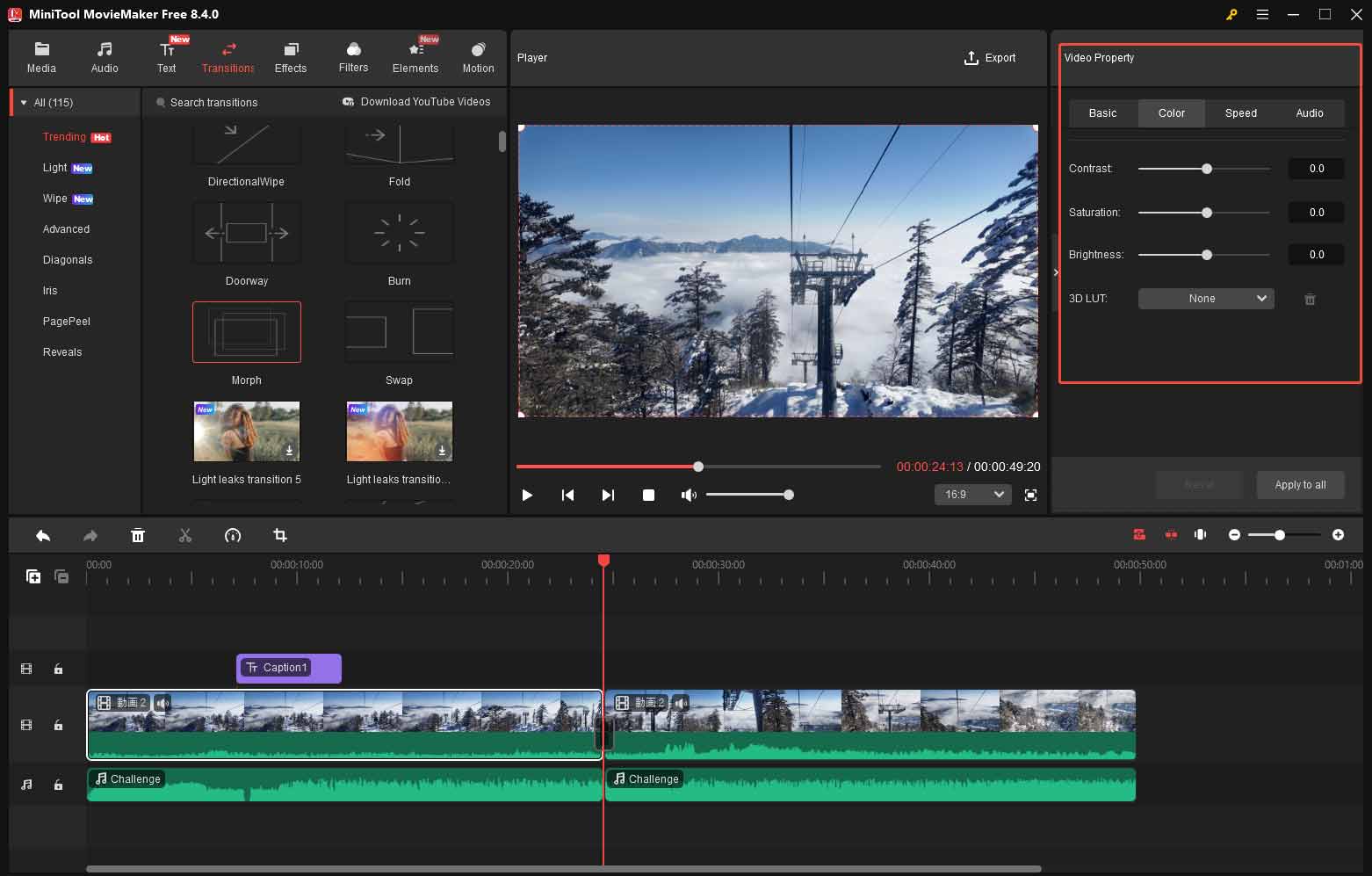
Task: Open the Audio library
Action: (x=104, y=56)
